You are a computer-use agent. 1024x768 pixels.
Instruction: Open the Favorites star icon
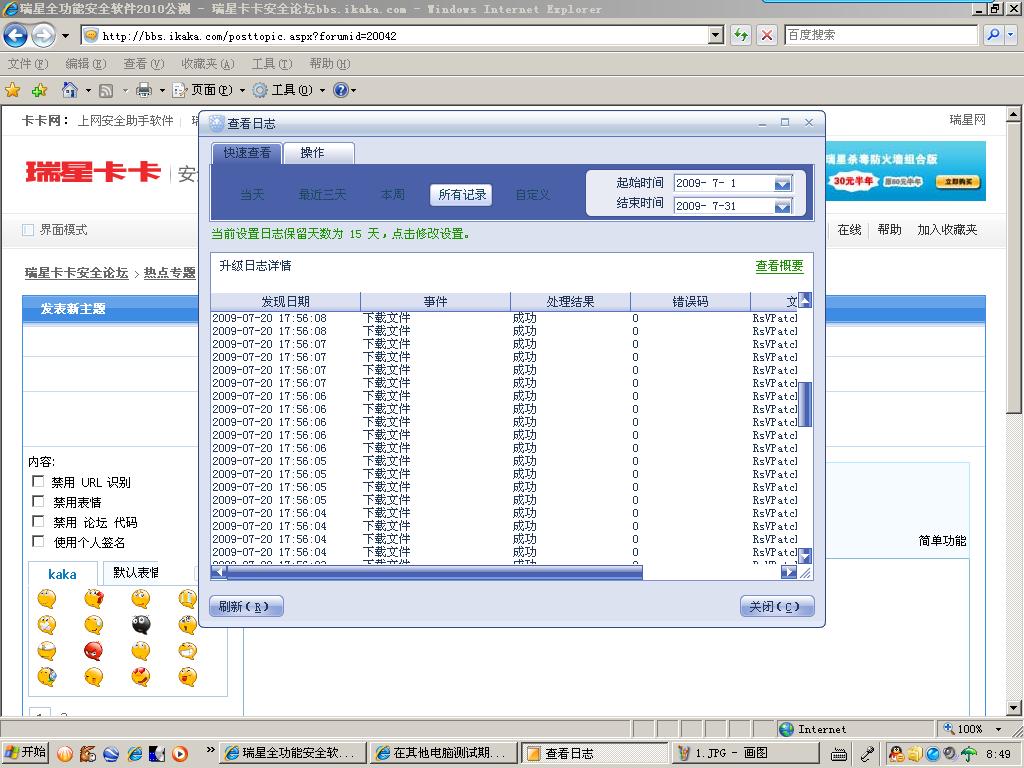tap(12, 90)
